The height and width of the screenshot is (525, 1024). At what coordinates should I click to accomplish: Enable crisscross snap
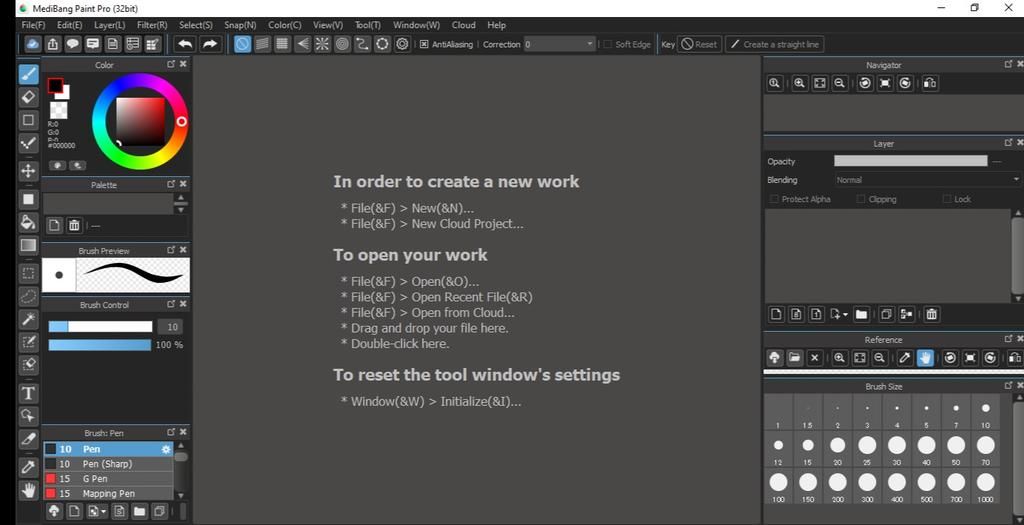tap(282, 44)
